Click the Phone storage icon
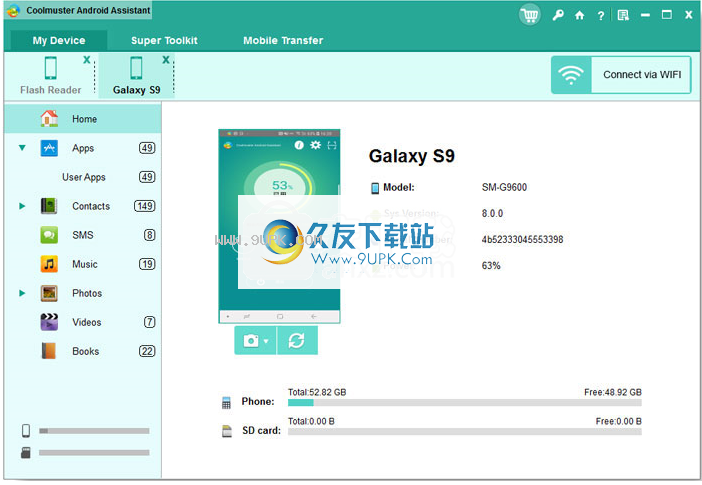Screen dimensions: 702x485 (x=227, y=402)
